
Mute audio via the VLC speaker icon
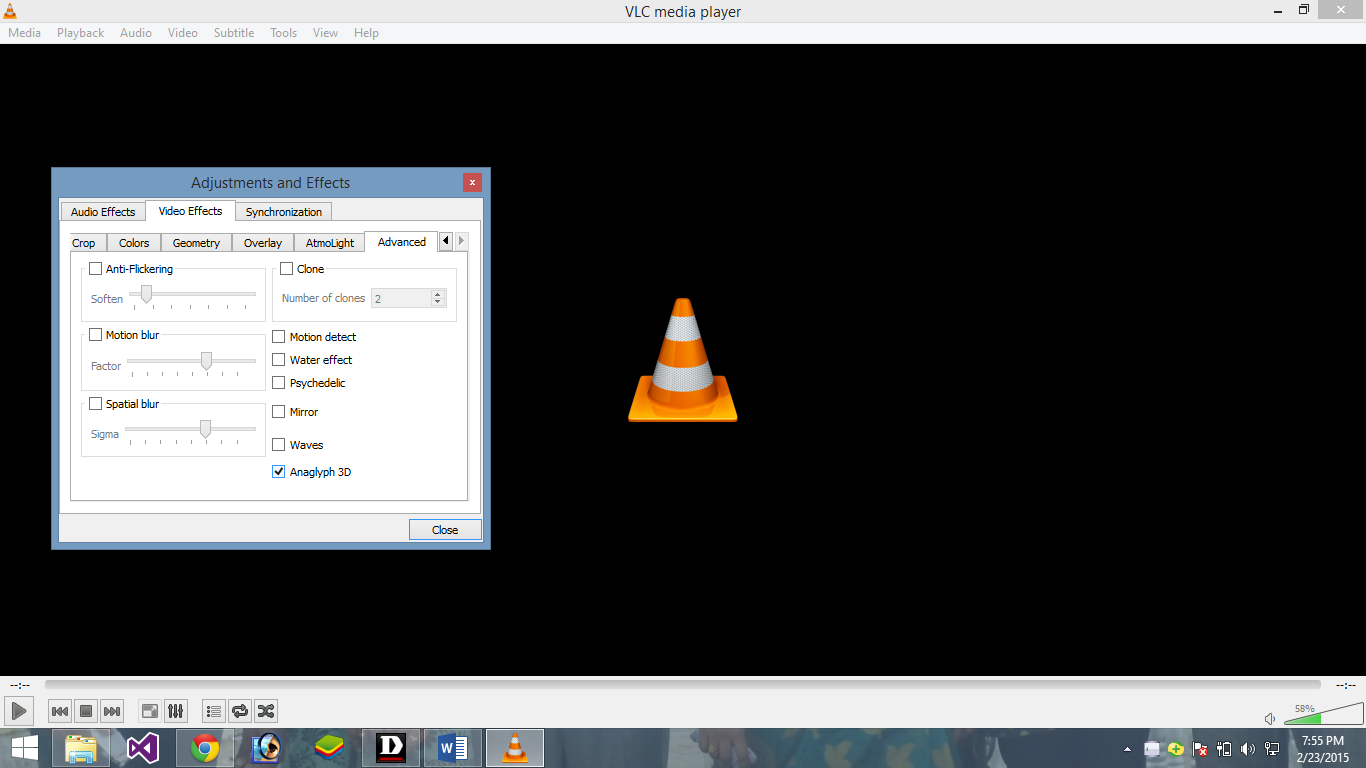(1270, 718)
